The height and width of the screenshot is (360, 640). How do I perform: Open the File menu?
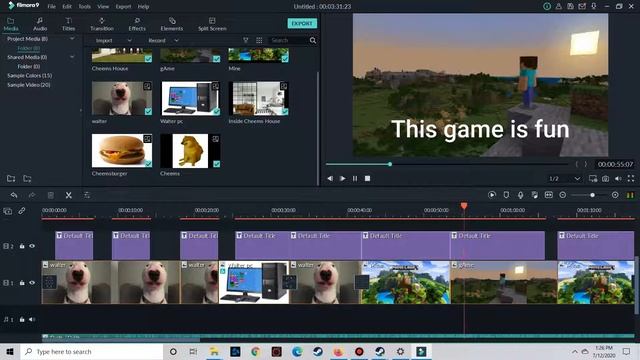point(51,7)
